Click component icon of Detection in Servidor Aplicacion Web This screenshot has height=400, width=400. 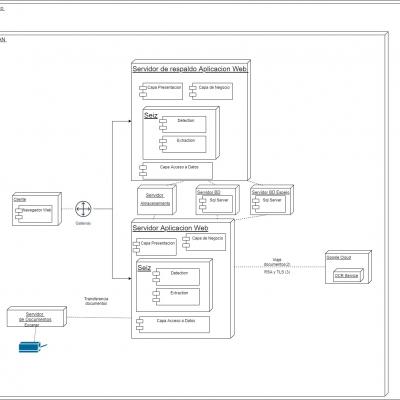point(156,277)
